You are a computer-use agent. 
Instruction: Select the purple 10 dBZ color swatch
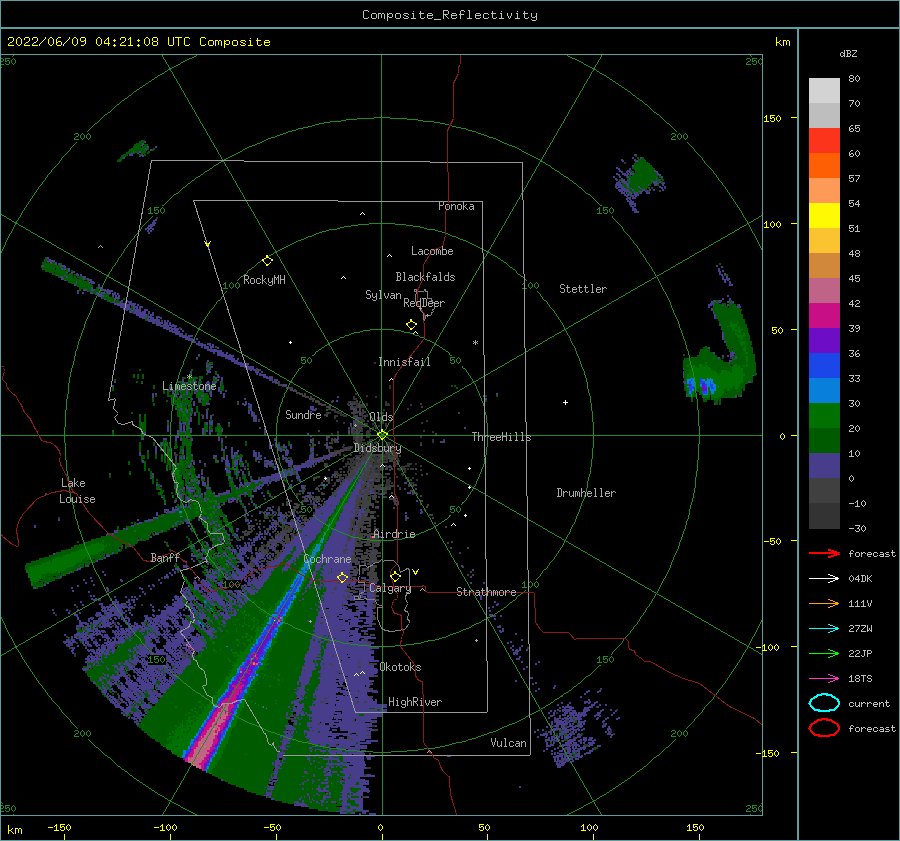[x=824, y=466]
